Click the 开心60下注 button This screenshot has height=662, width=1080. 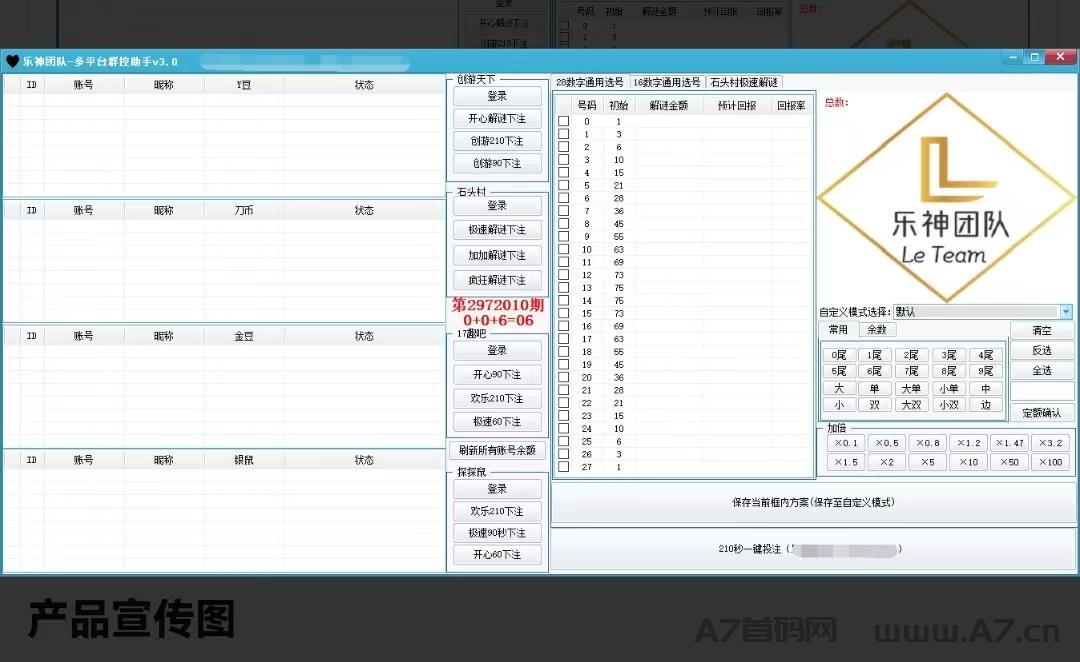[x=497, y=555]
